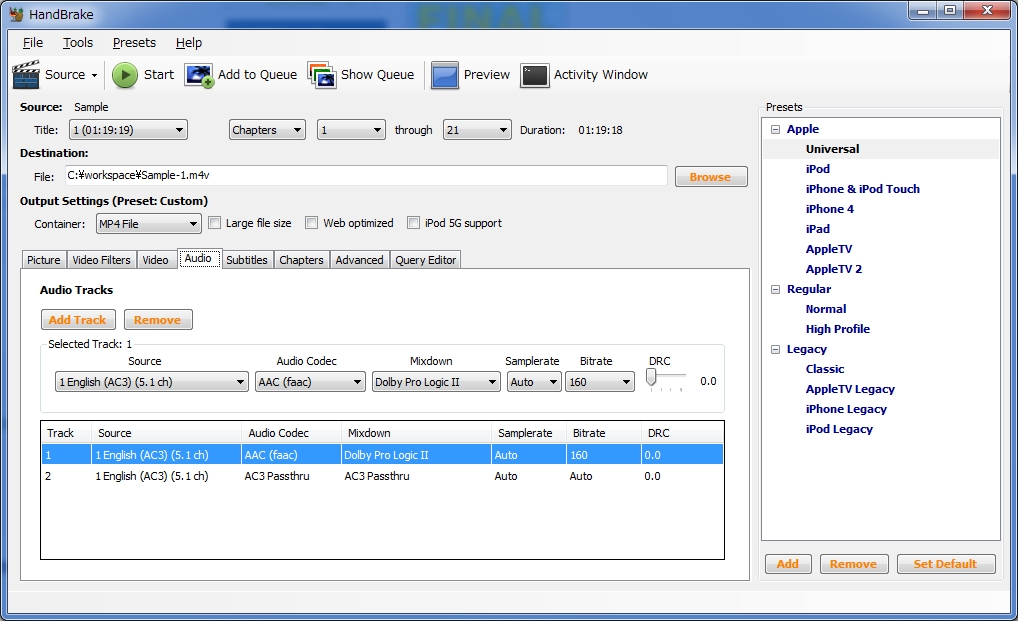Select the High Profile preset
The image size is (1018, 621).
838,329
